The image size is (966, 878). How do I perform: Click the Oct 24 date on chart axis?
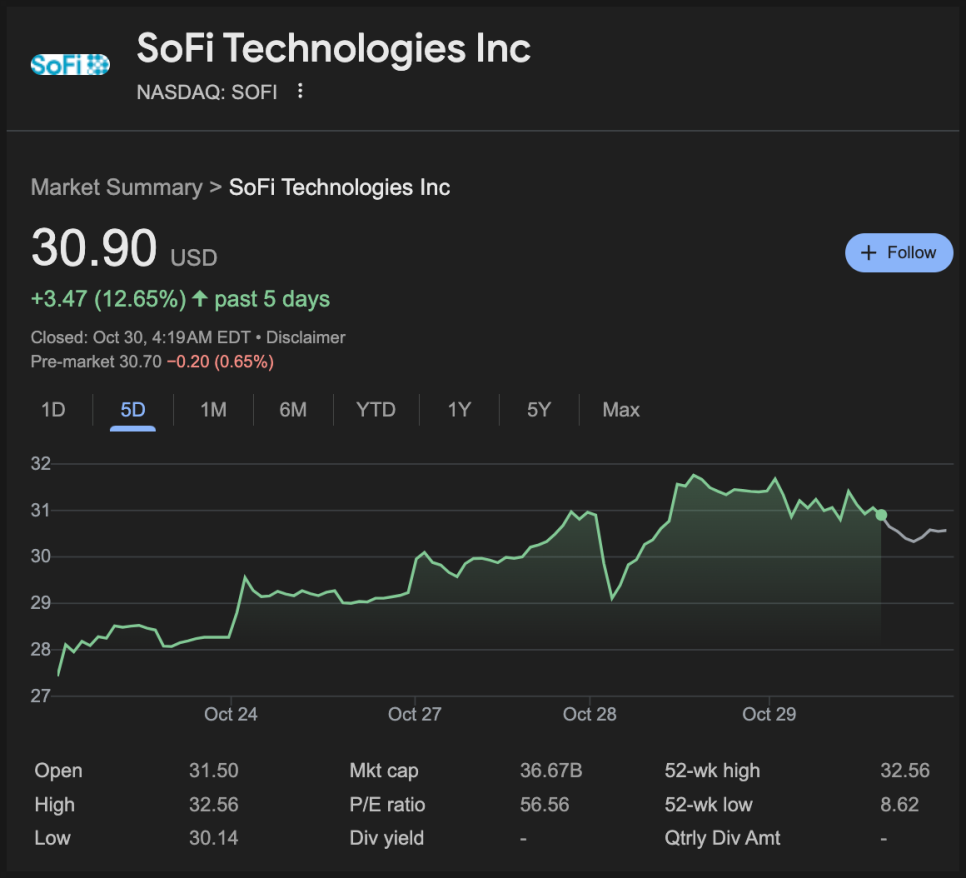pos(231,714)
